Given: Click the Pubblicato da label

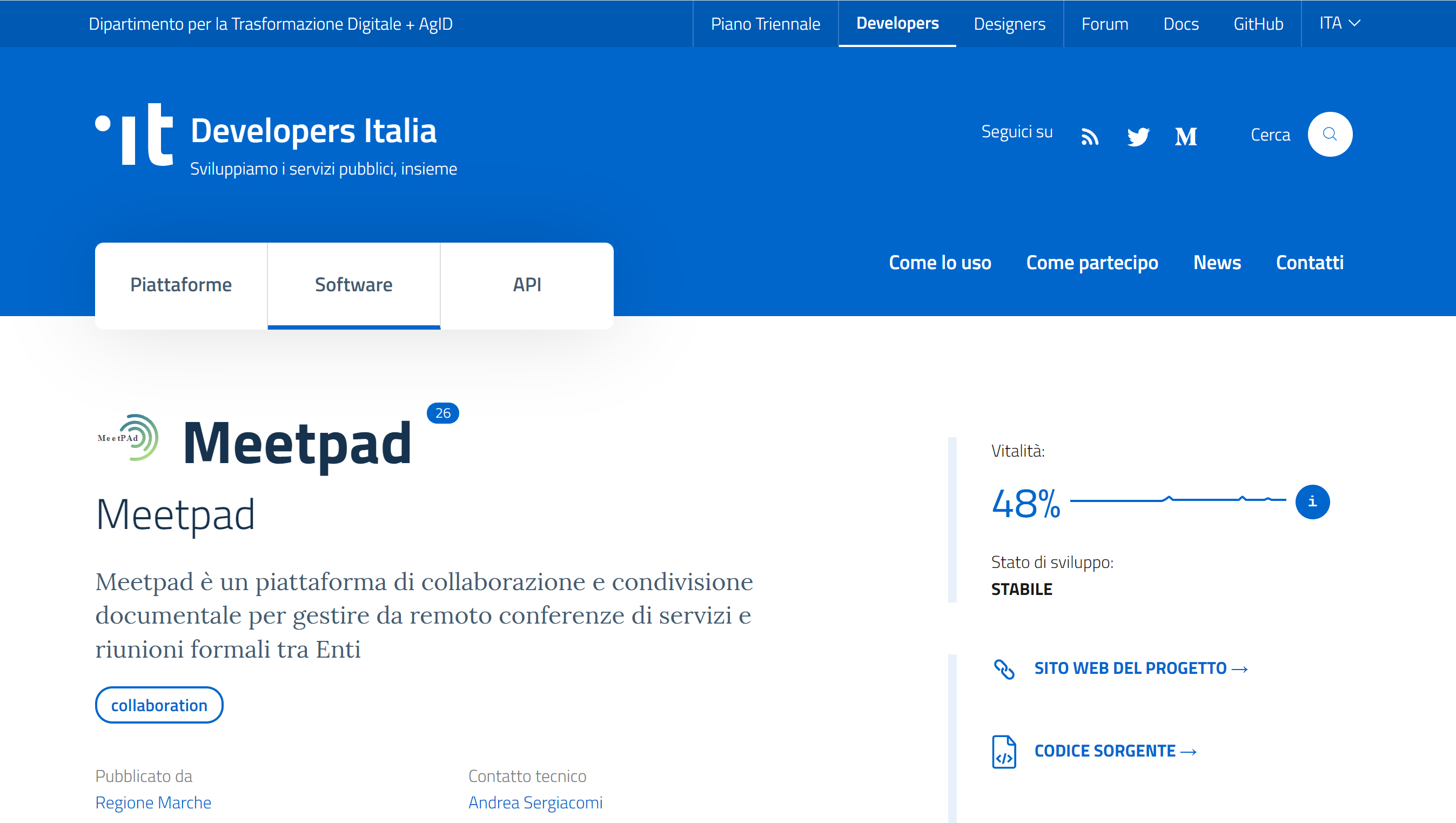Looking at the screenshot, I should click(x=144, y=776).
